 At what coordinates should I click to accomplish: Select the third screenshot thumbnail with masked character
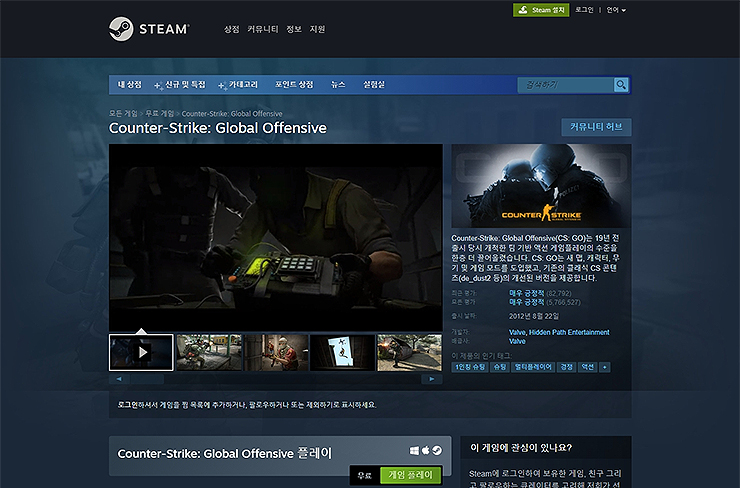click(276, 353)
